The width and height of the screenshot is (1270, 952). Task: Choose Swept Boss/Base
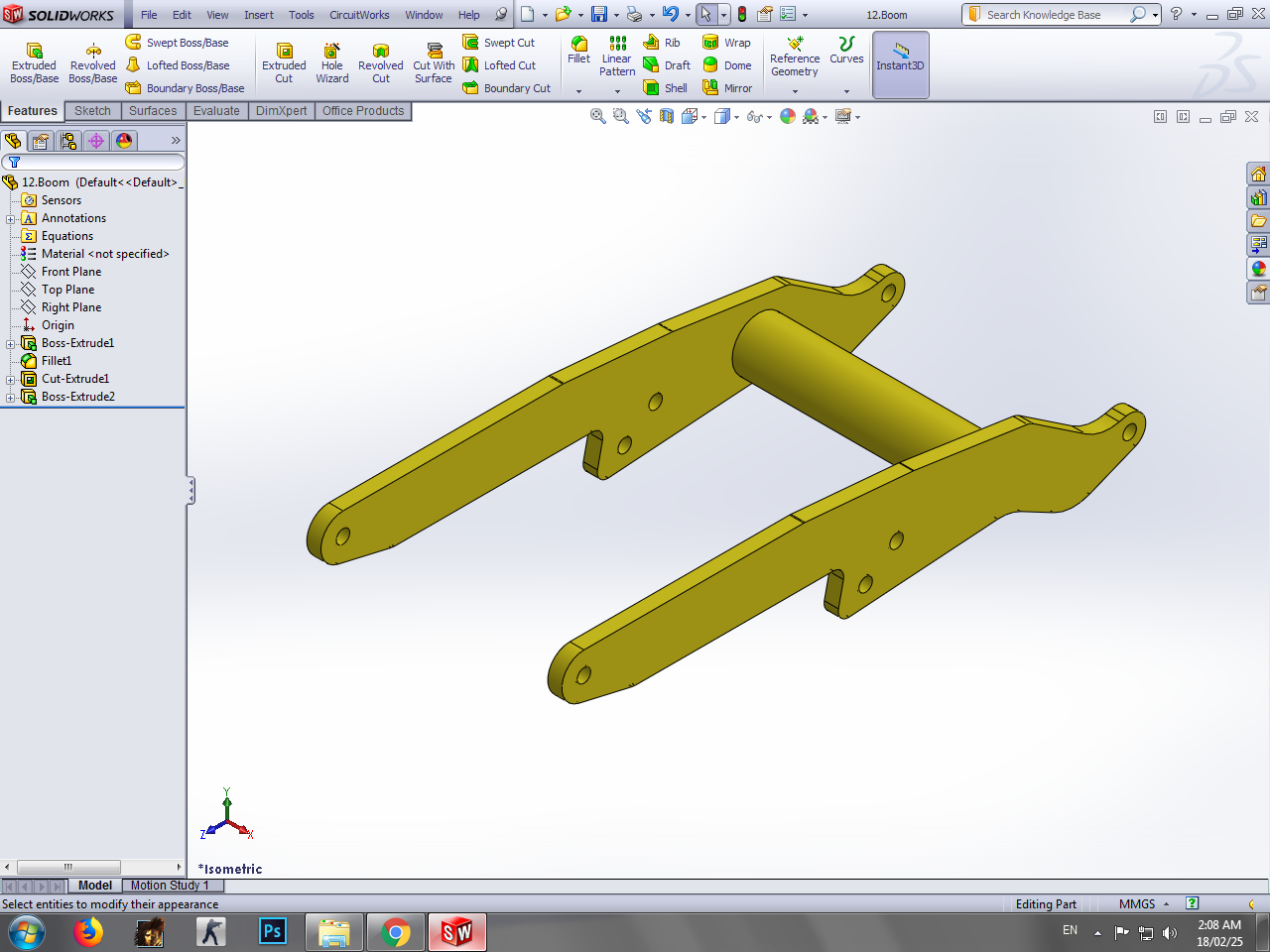pyautogui.click(x=177, y=43)
